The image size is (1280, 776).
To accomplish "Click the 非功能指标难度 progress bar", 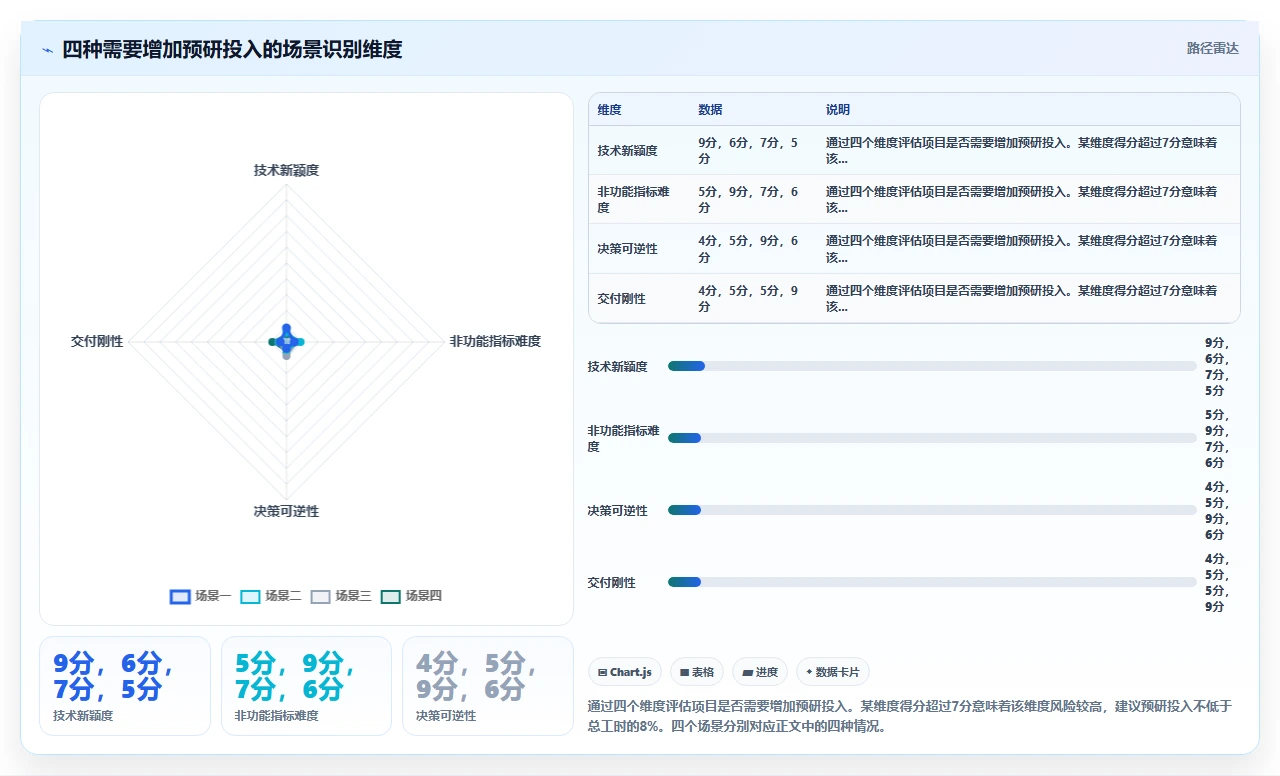I will [932, 438].
